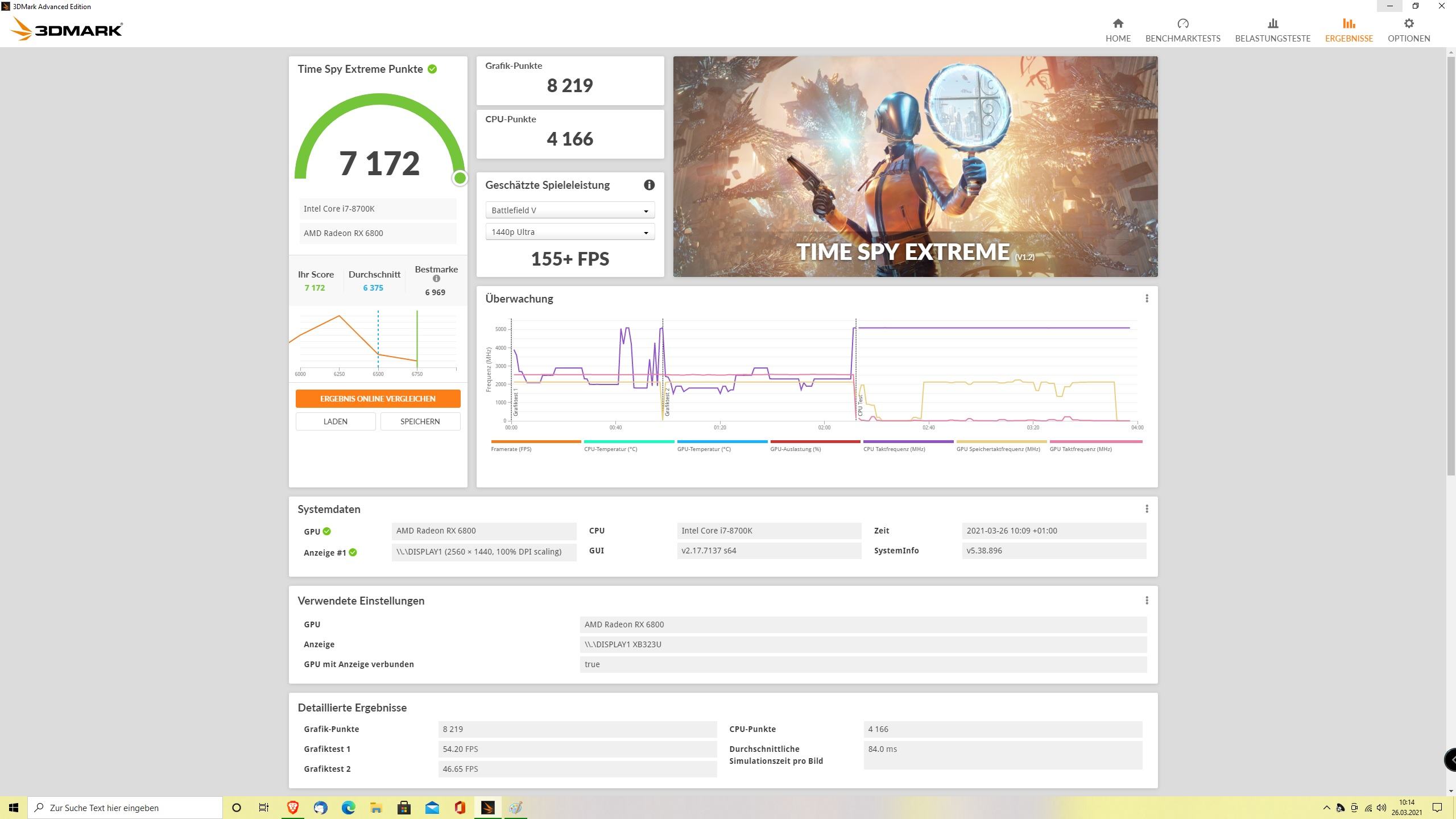Open Microsoft Store from the taskbar
The image size is (1456, 819).
point(404,808)
